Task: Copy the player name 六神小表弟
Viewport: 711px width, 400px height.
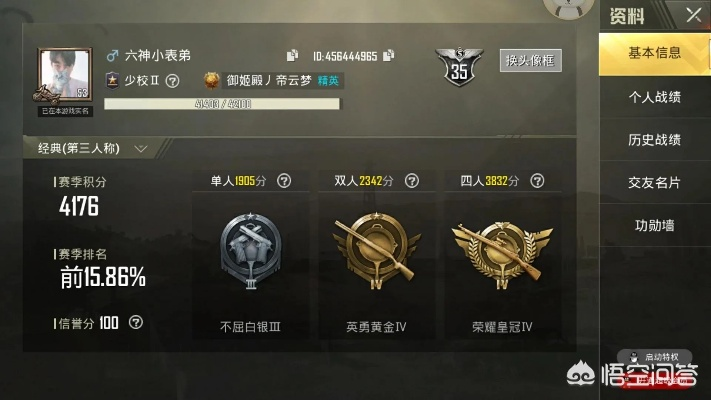Action: click(x=292, y=55)
